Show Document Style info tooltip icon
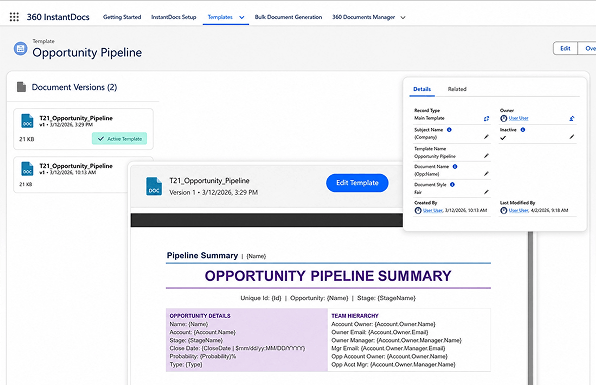 point(452,184)
